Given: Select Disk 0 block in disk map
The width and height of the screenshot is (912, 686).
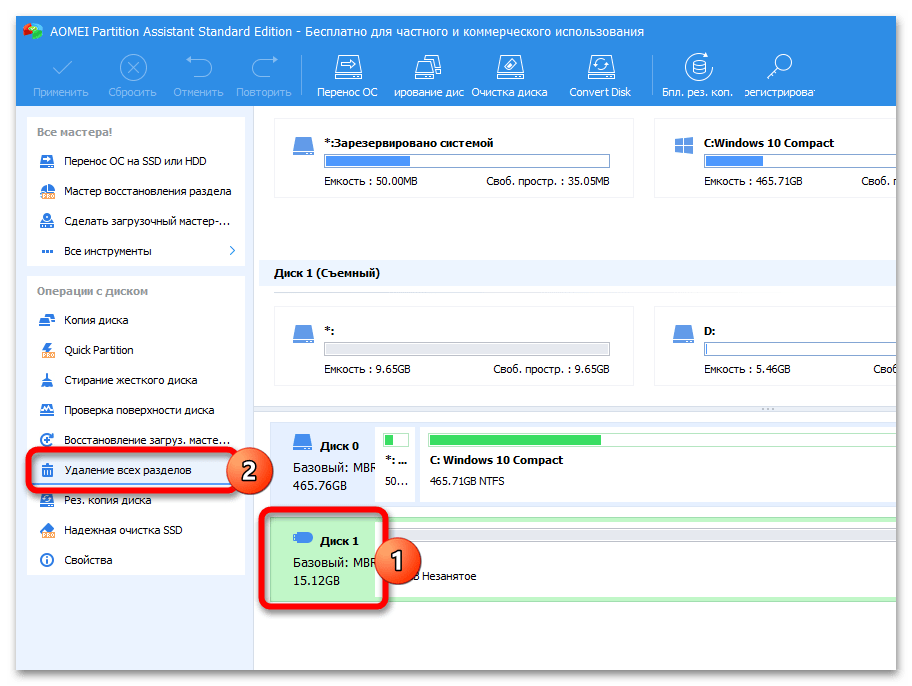Looking at the screenshot, I should tap(319, 465).
